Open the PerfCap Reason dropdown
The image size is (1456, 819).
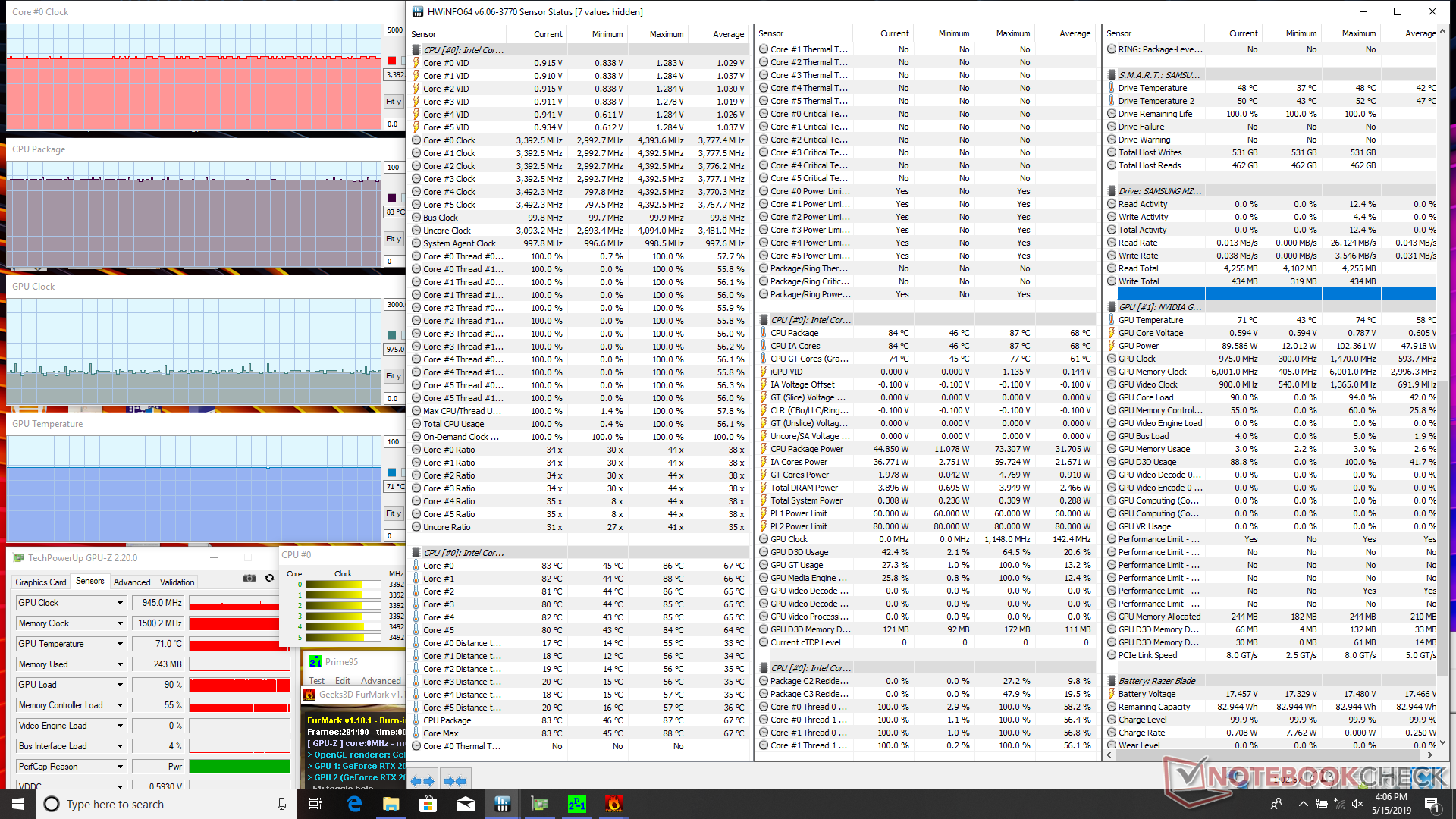(120, 767)
